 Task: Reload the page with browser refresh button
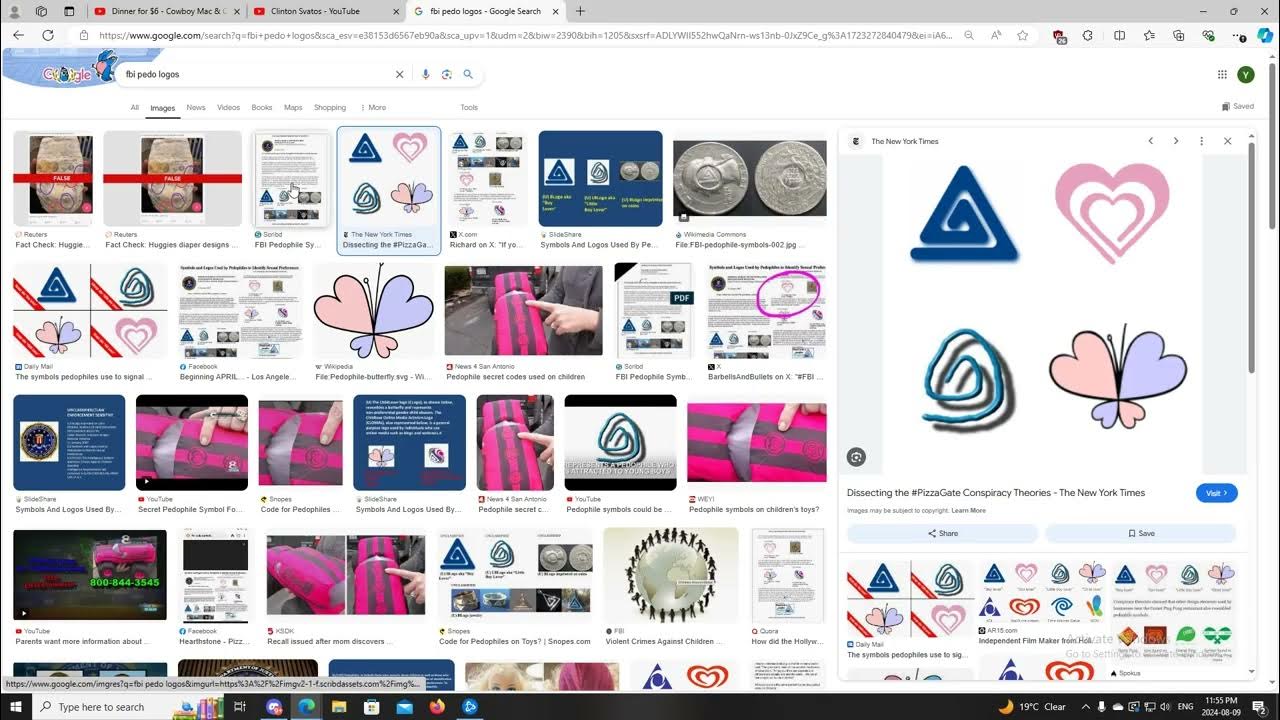[x=47, y=35]
